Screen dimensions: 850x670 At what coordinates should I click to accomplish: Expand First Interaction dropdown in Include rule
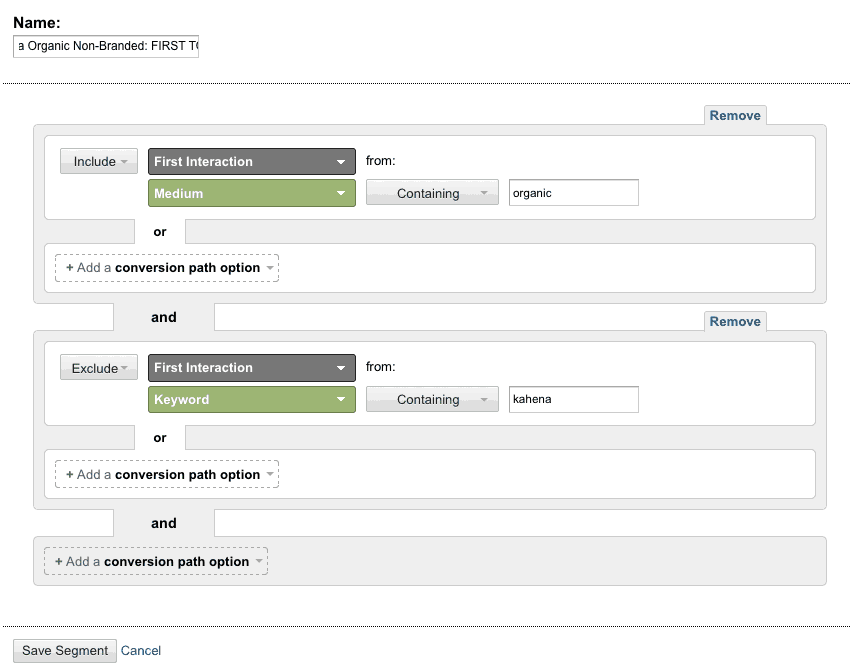[x=252, y=161]
